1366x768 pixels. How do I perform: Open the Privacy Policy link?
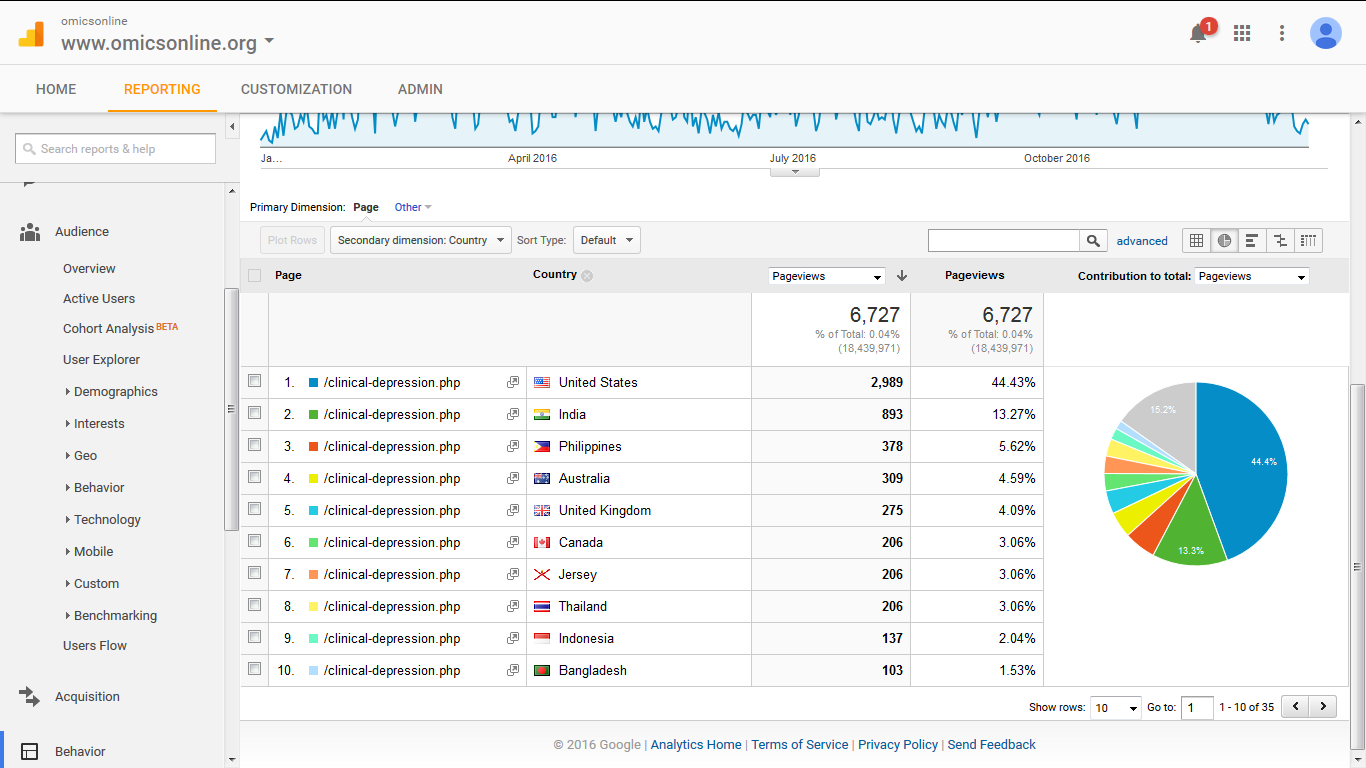point(898,744)
